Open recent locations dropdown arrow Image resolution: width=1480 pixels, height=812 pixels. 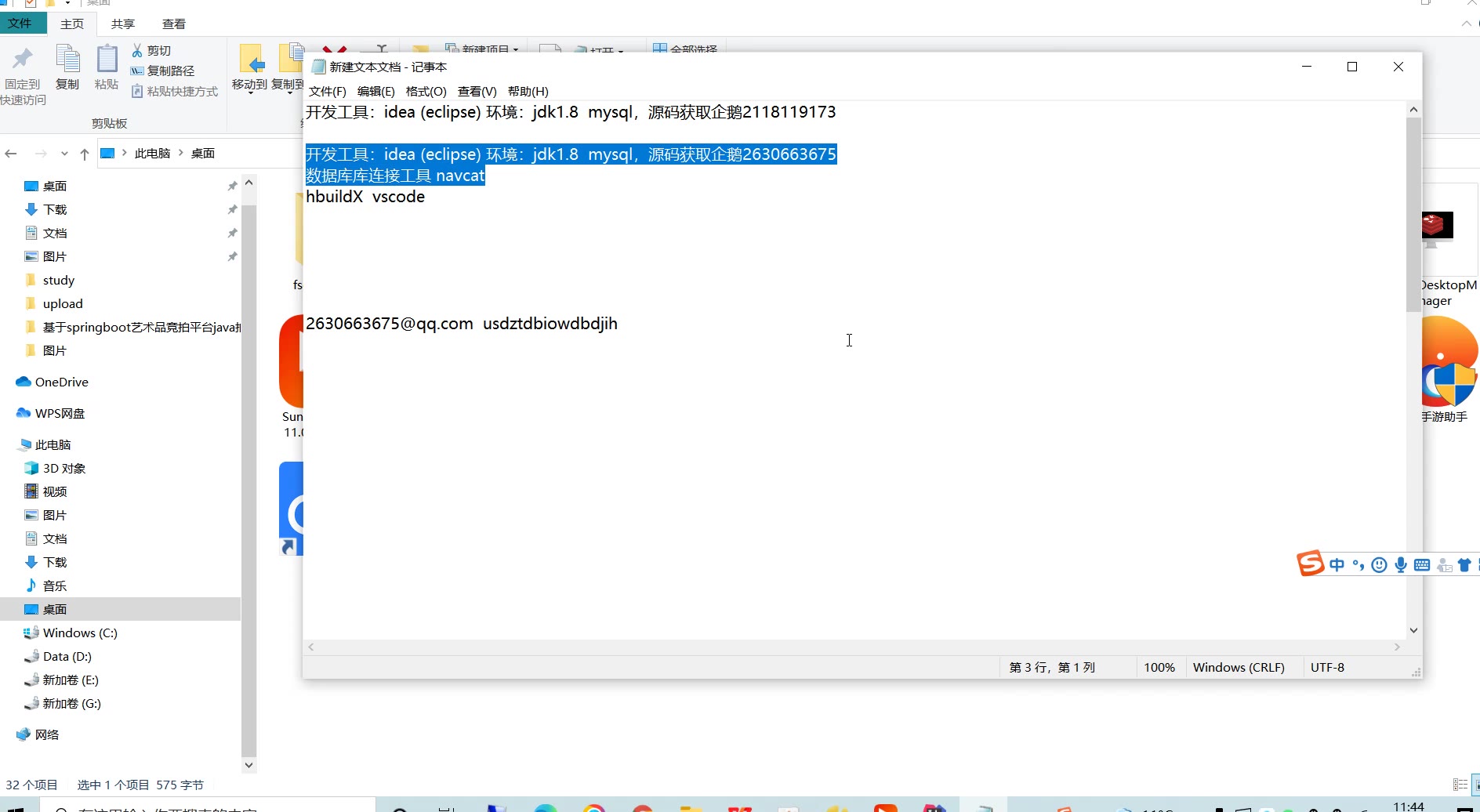tap(64, 153)
